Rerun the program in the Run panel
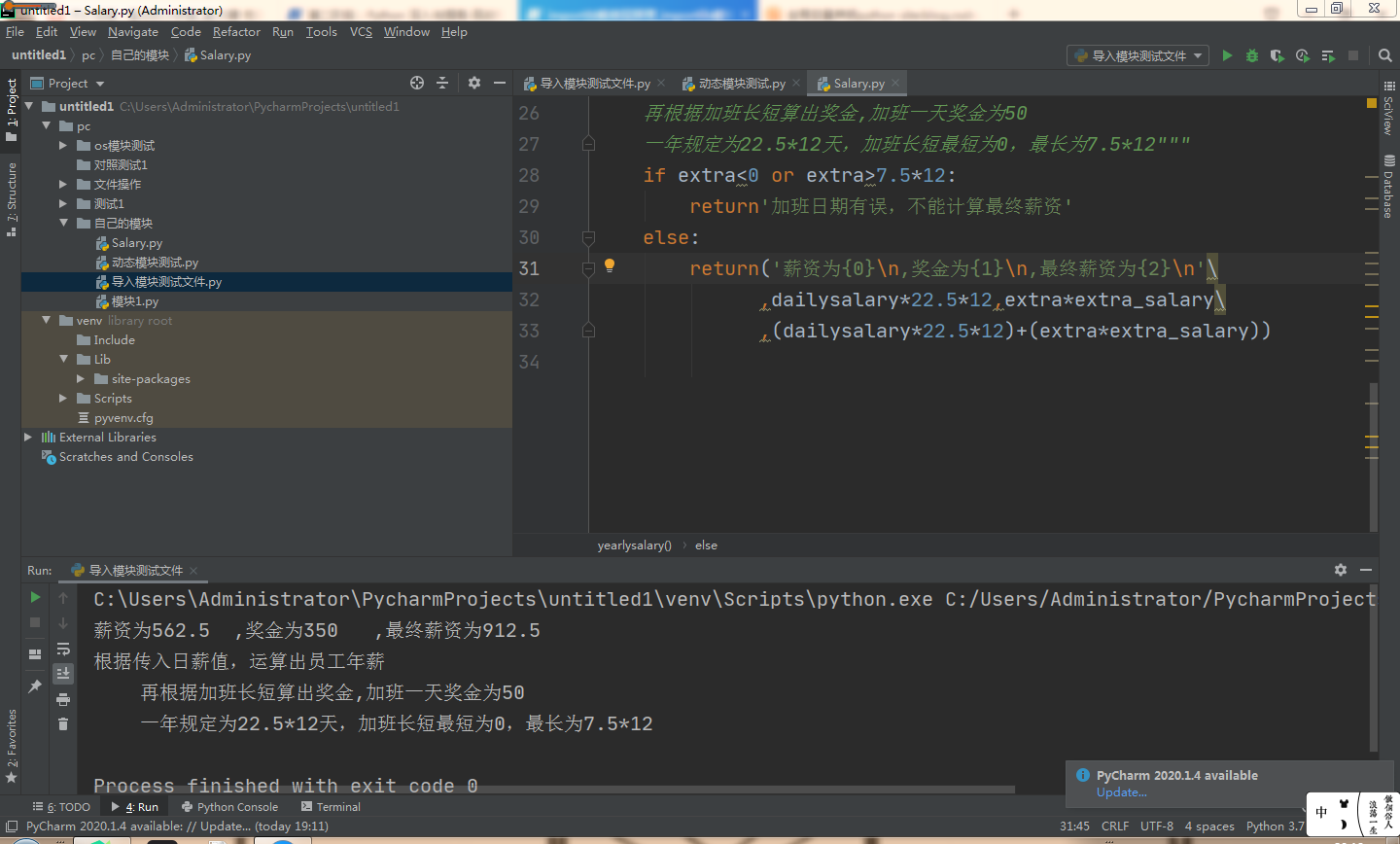This screenshot has height=844, width=1400. point(35,597)
